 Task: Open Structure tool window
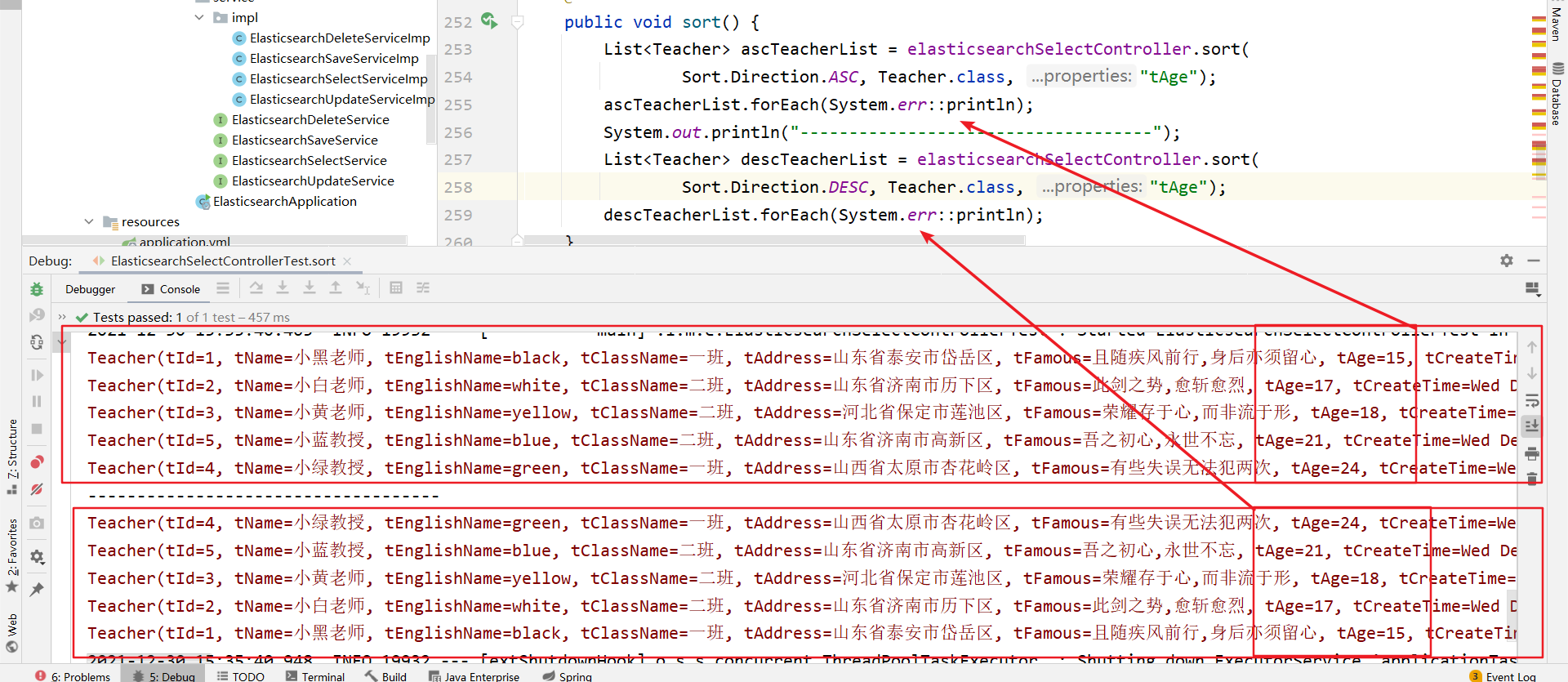12,456
